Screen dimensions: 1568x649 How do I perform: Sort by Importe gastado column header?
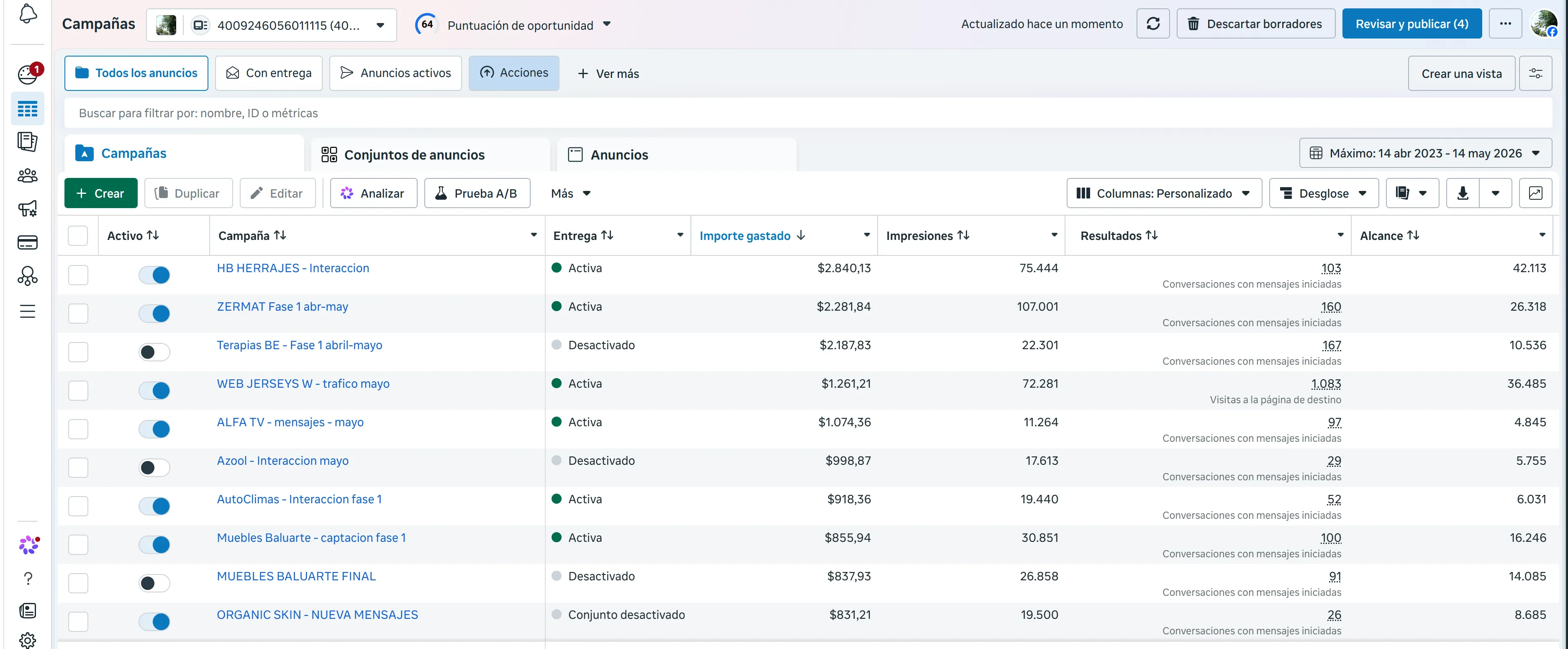click(752, 236)
